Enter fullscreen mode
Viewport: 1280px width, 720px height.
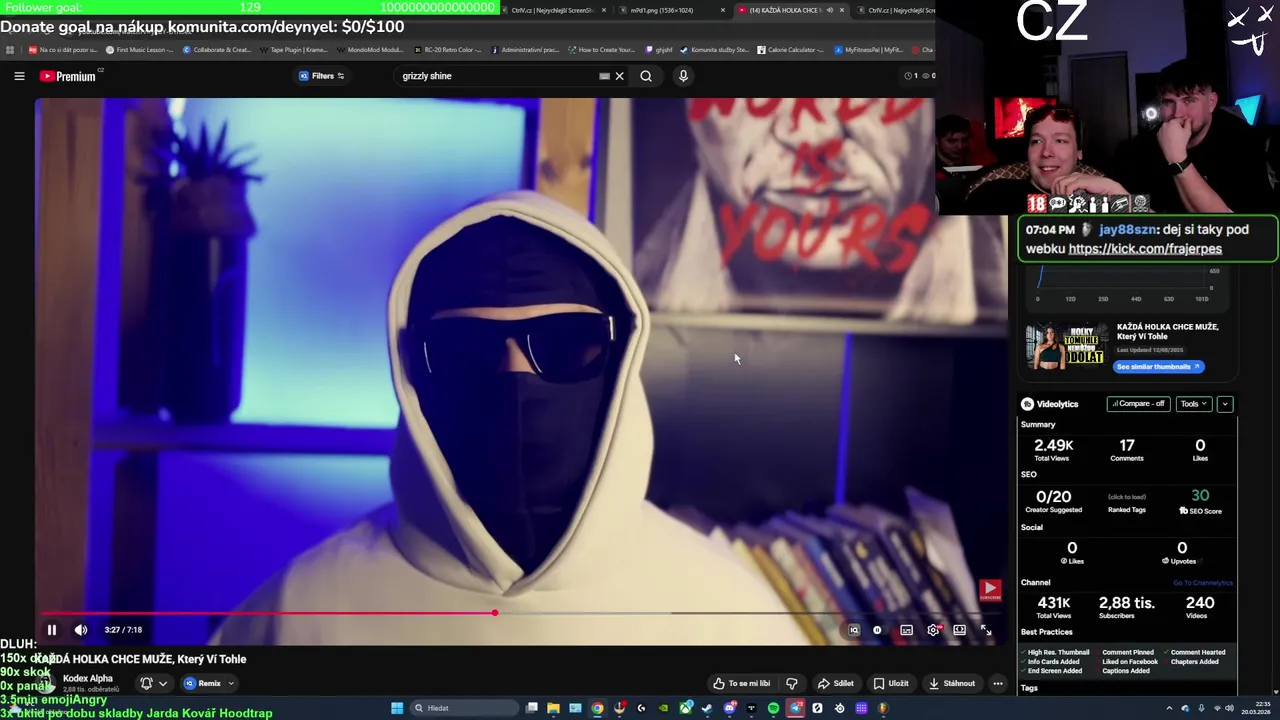[985, 630]
